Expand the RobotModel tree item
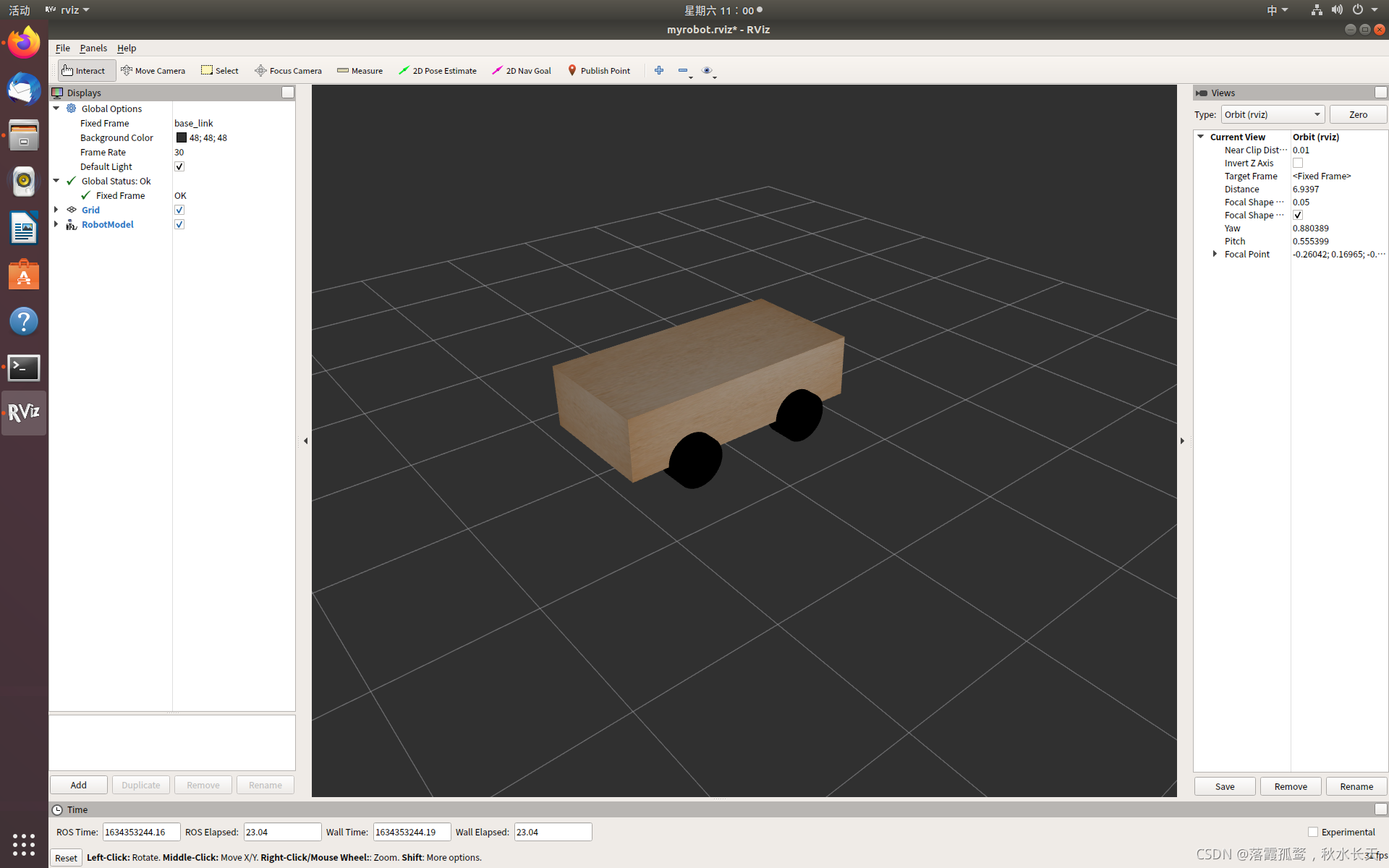This screenshot has width=1389, height=868. pos(56,224)
